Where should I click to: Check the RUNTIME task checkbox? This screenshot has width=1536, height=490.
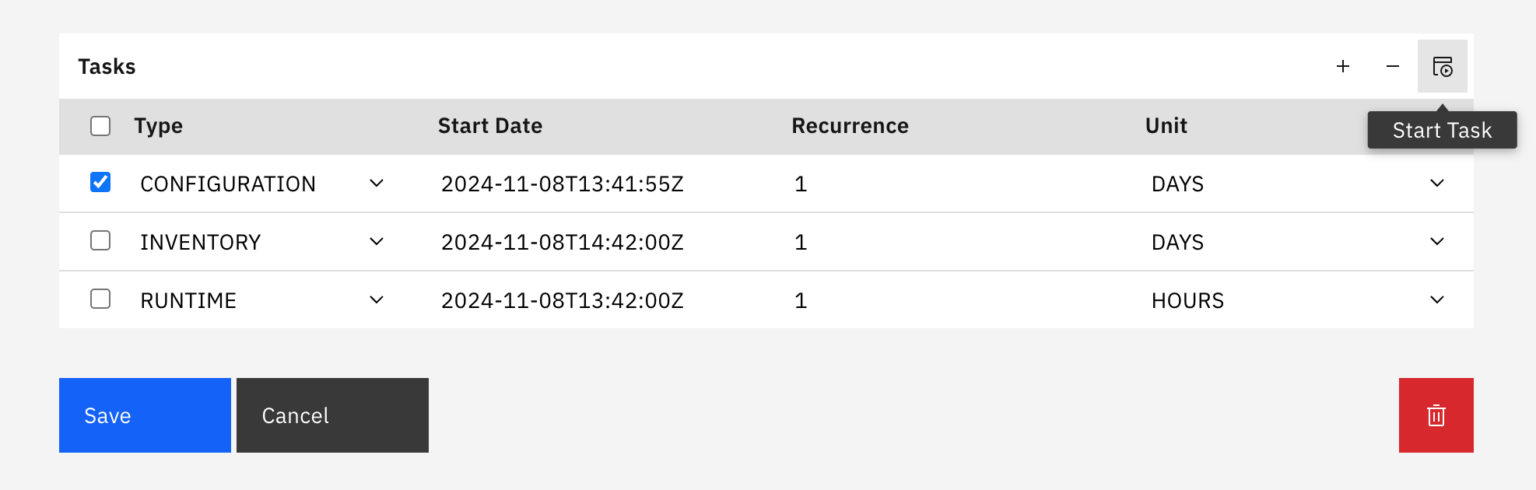[x=100, y=299]
